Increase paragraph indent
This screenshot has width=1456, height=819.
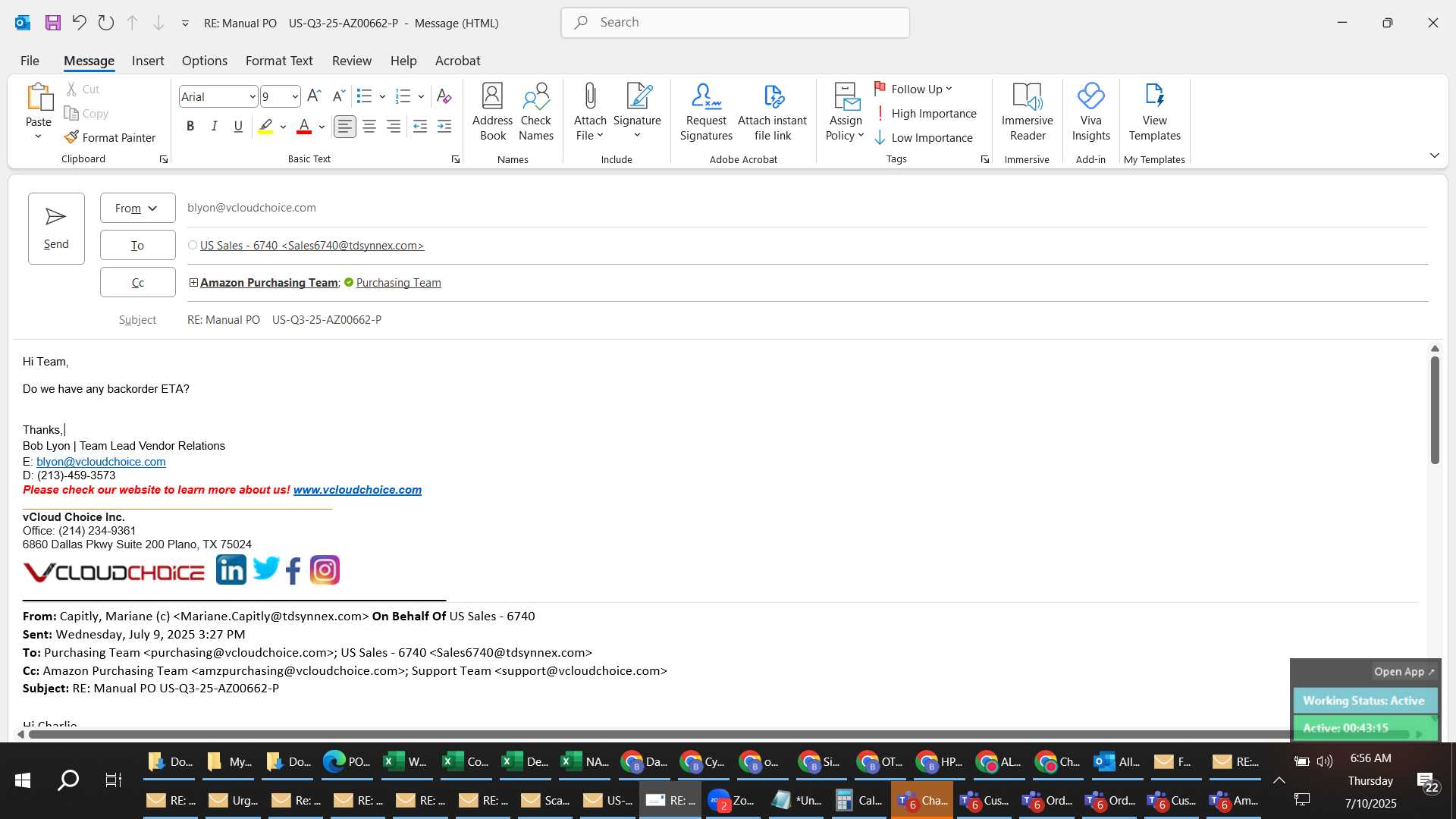(444, 127)
